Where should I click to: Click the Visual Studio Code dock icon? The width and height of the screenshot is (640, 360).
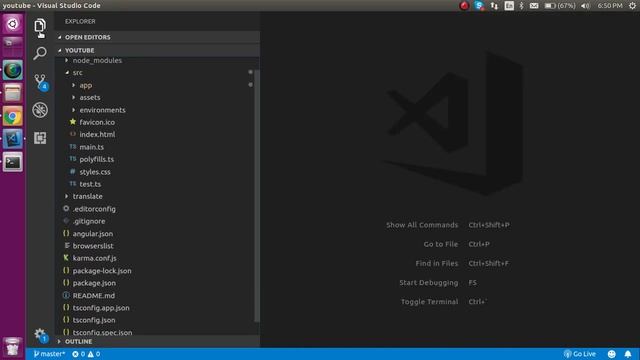point(13,139)
